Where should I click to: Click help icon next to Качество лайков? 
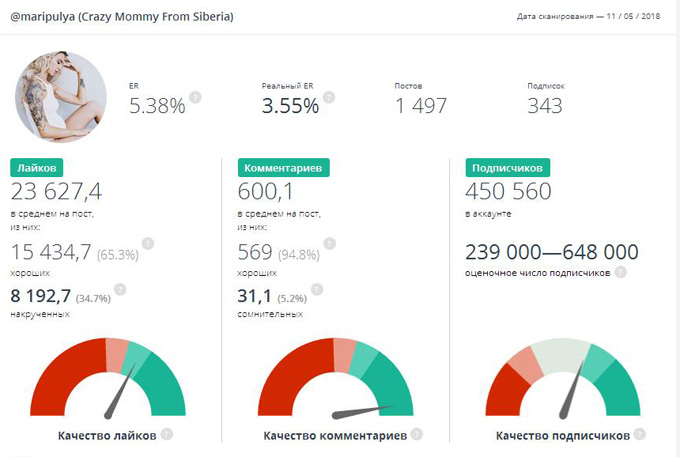[167, 435]
